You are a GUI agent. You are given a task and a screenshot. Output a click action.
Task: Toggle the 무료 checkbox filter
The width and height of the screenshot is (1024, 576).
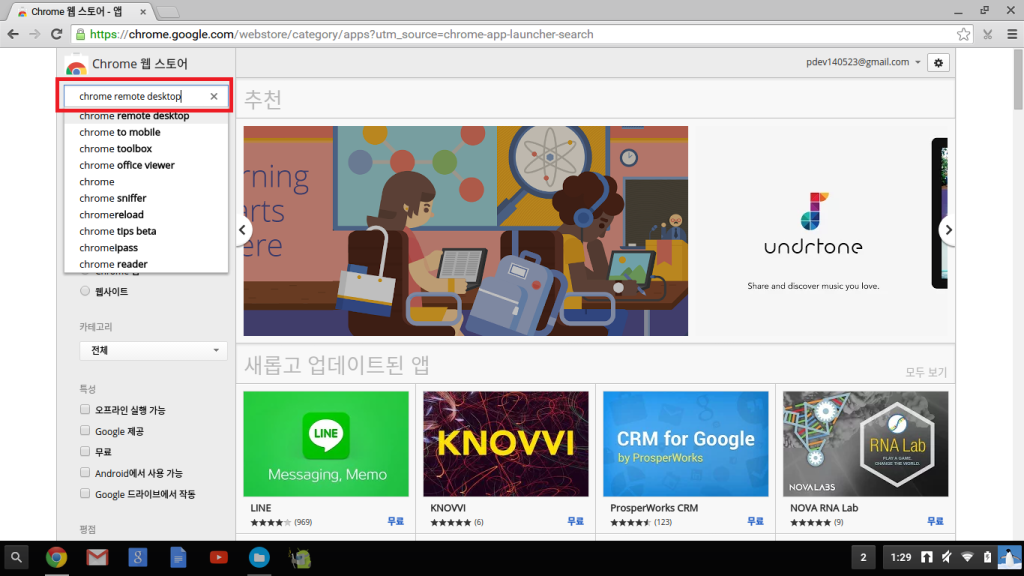tap(85, 451)
